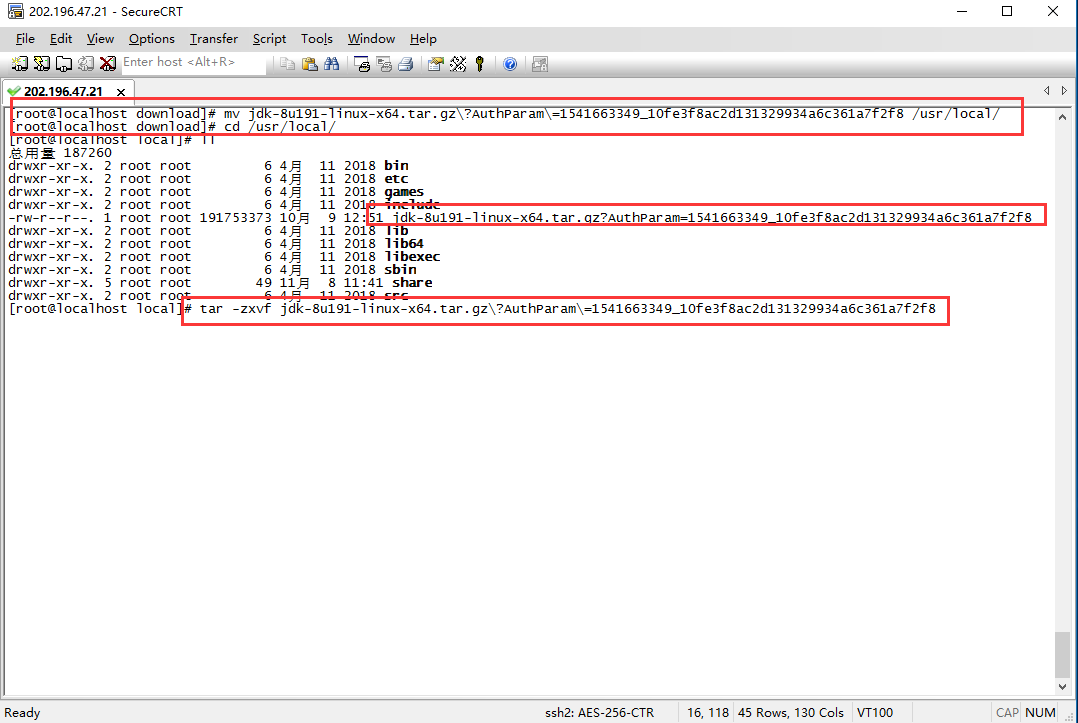Open the Transfer menu
Viewport: 1078px width, 723px height.
coord(214,38)
